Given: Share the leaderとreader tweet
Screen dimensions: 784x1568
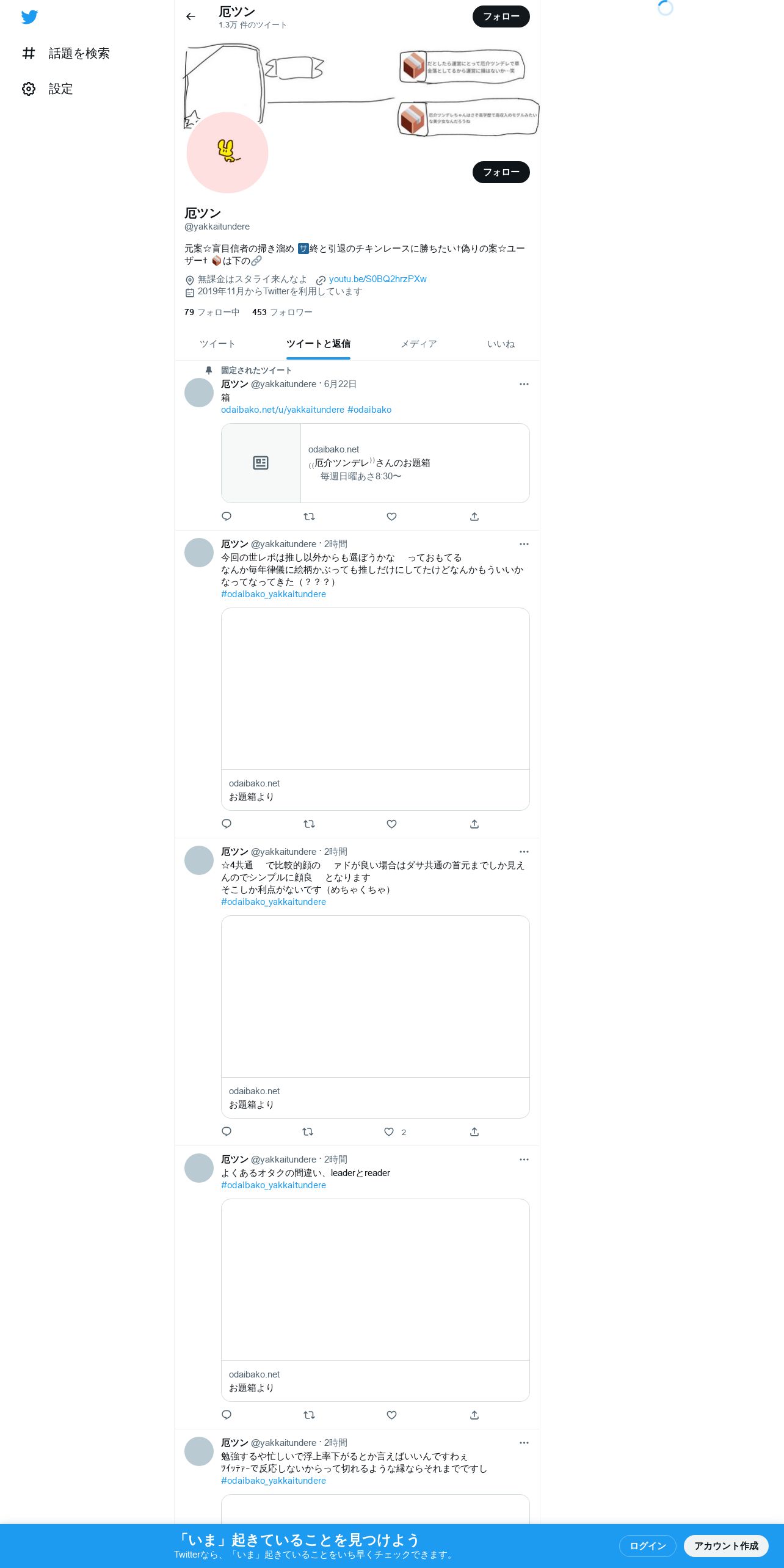Looking at the screenshot, I should pos(474,1415).
